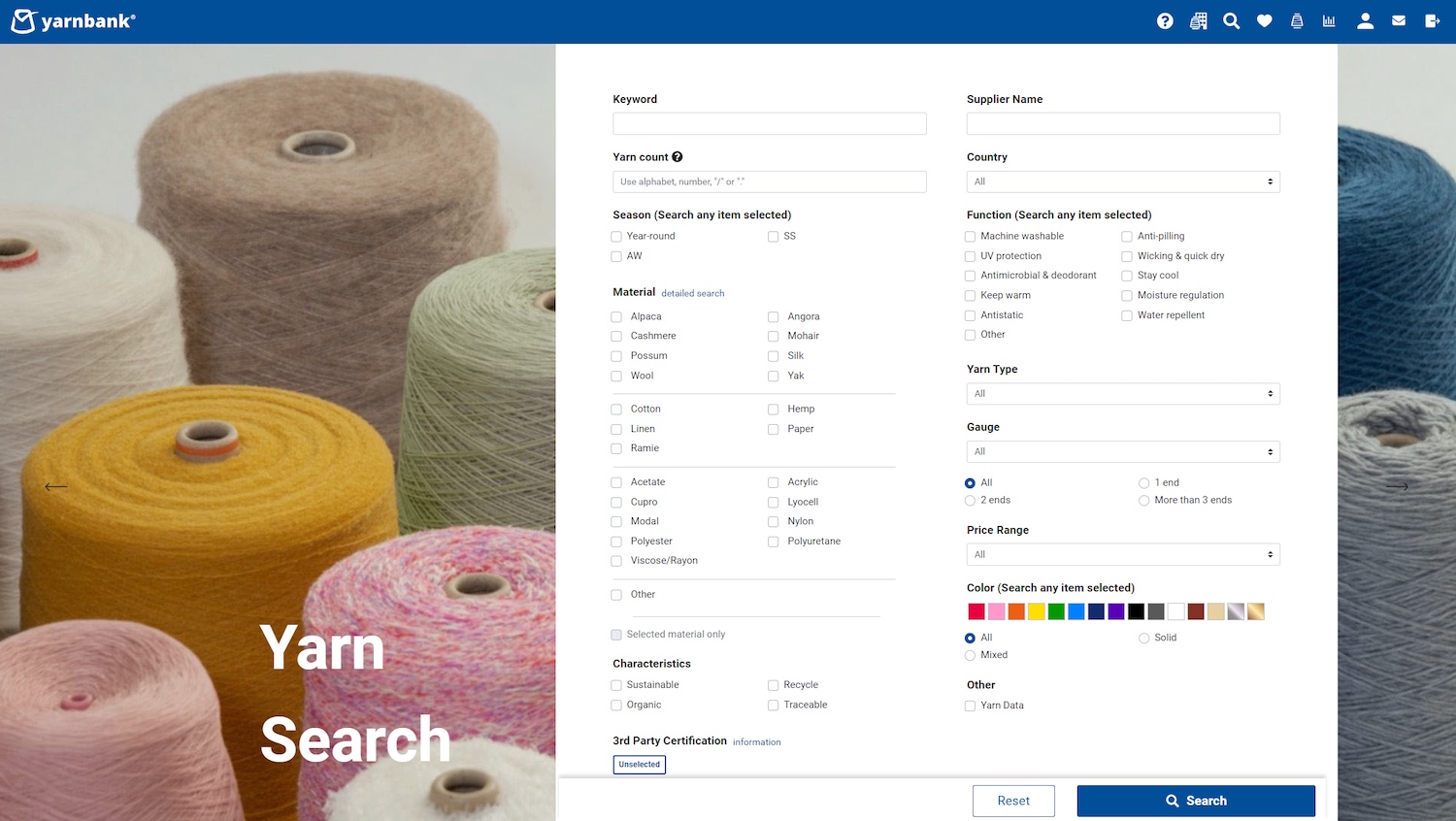View favorites with the heart icon
The height and width of the screenshot is (821, 1456).
(x=1264, y=21)
